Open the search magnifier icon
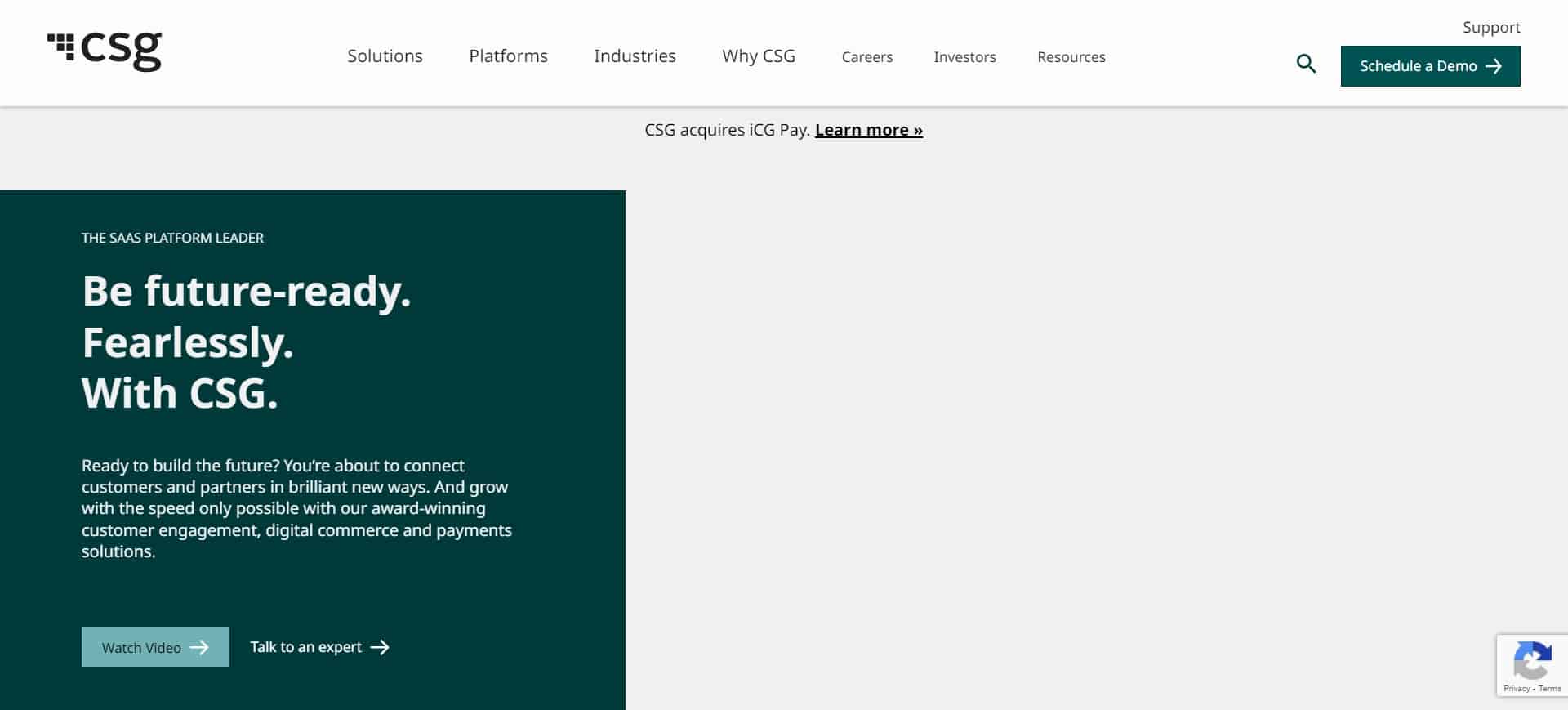Viewport: 1568px width, 710px height. click(1306, 64)
